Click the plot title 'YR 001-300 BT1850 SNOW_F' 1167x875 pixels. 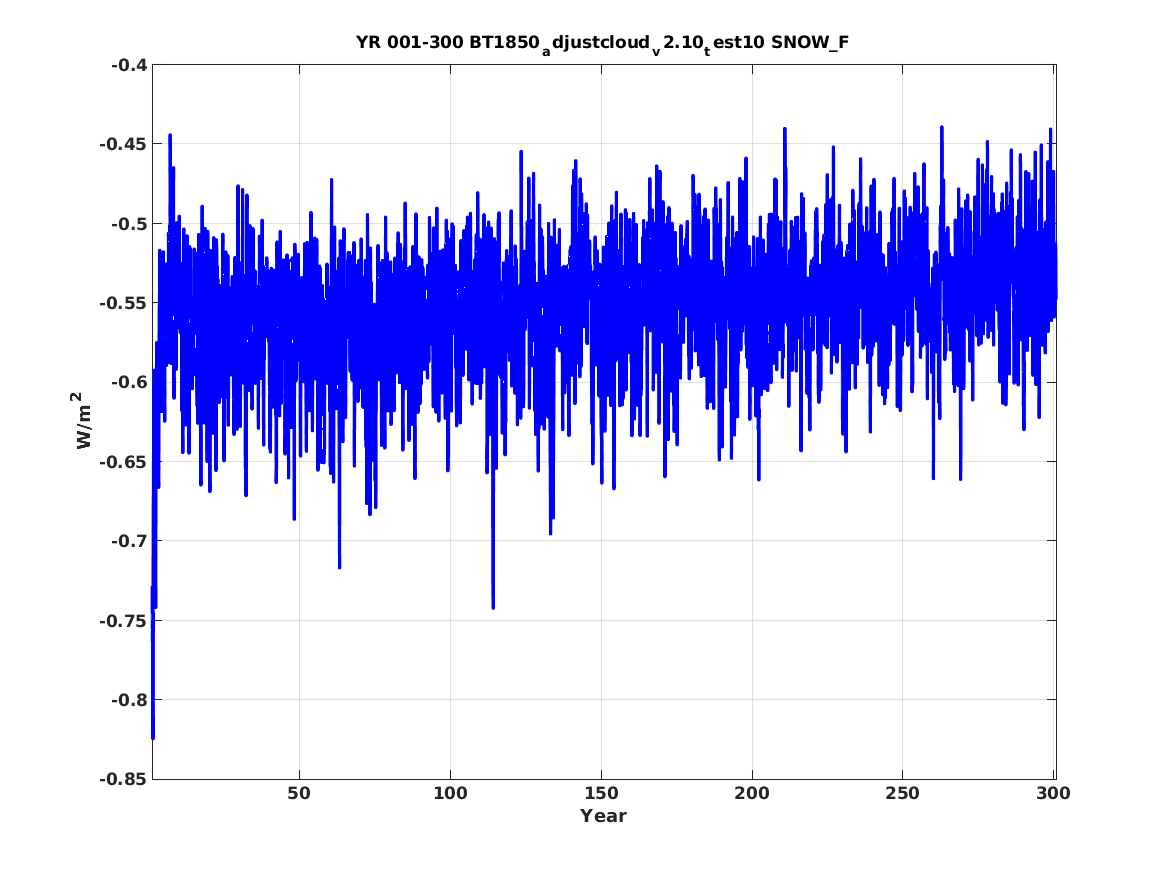pos(603,43)
